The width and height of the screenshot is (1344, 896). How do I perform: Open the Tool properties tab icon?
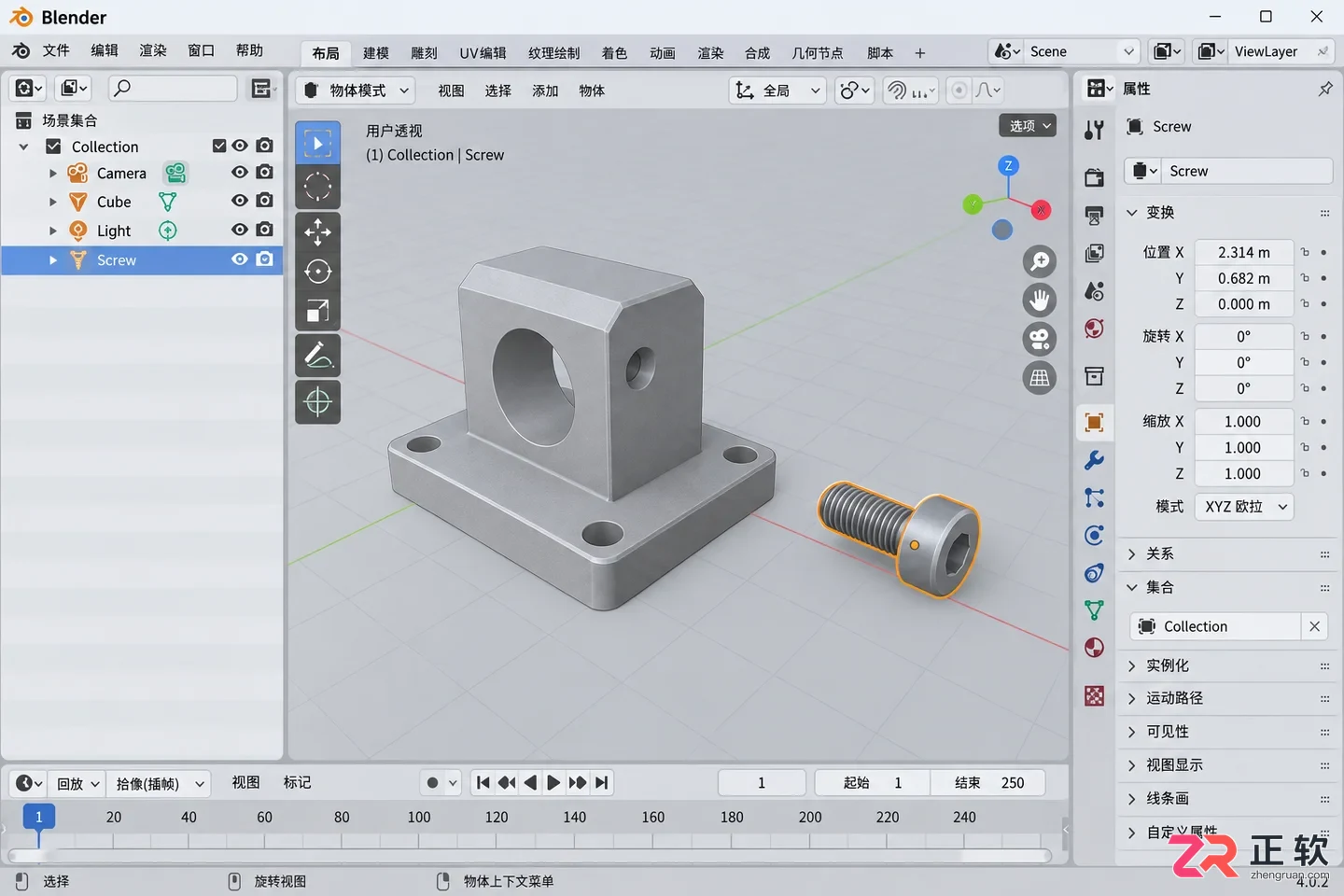pyautogui.click(x=1095, y=130)
